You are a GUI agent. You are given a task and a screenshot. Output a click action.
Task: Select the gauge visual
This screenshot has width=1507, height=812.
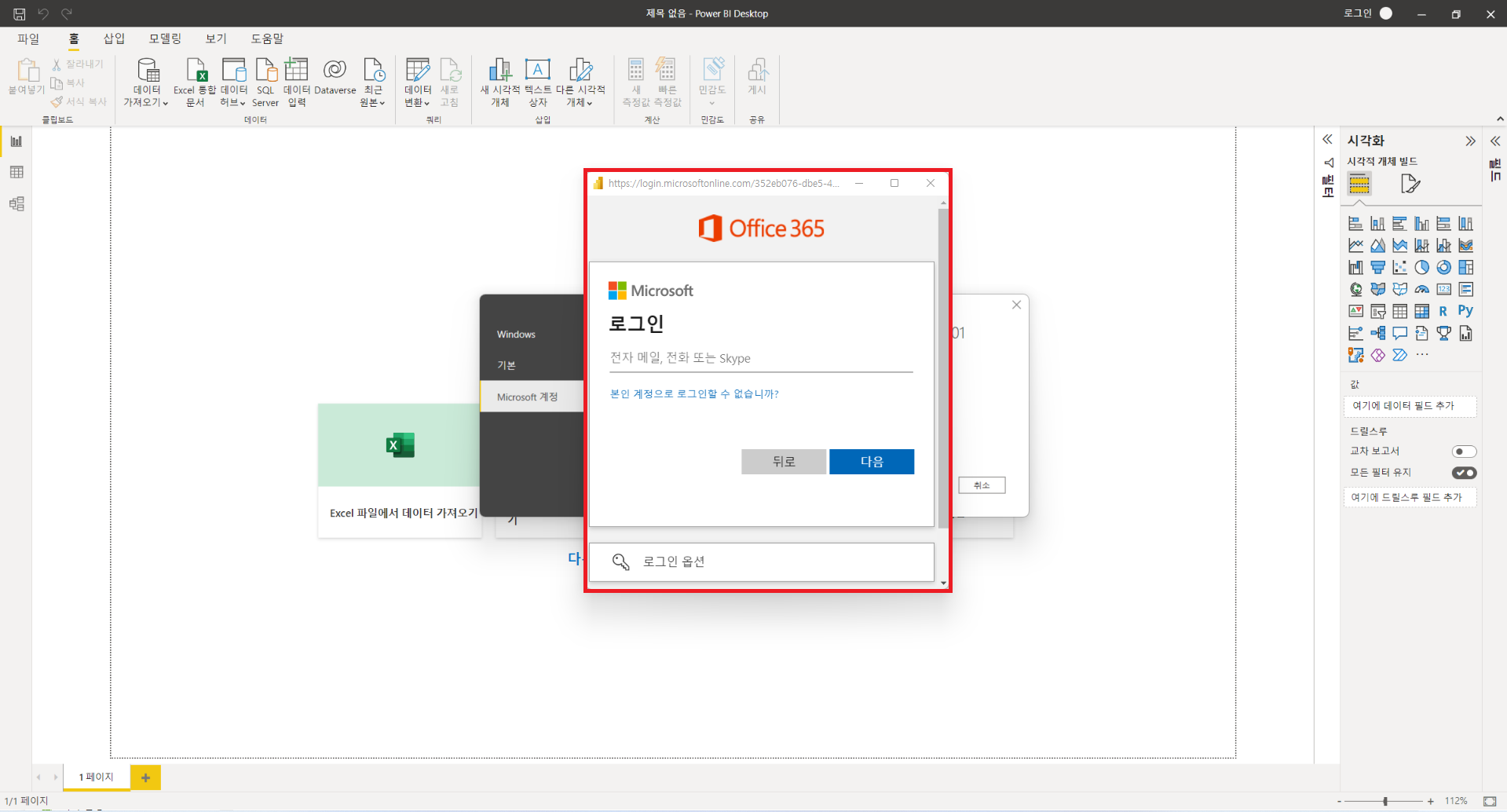tap(1421, 290)
